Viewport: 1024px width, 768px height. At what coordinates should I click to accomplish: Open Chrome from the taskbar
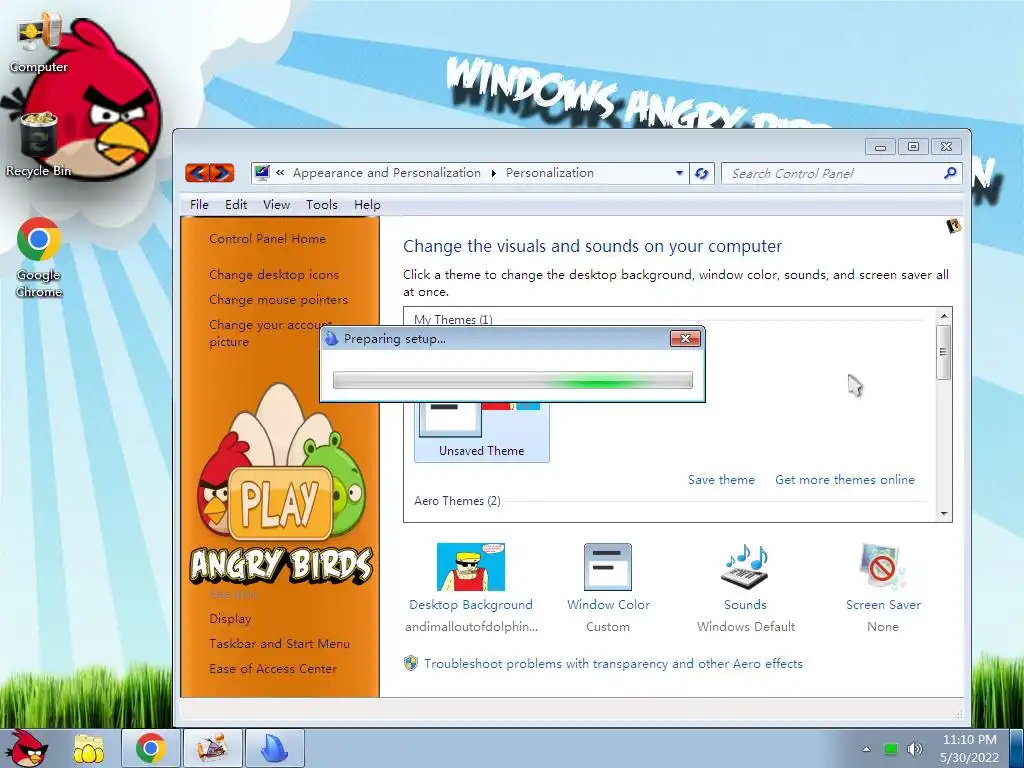(x=151, y=748)
